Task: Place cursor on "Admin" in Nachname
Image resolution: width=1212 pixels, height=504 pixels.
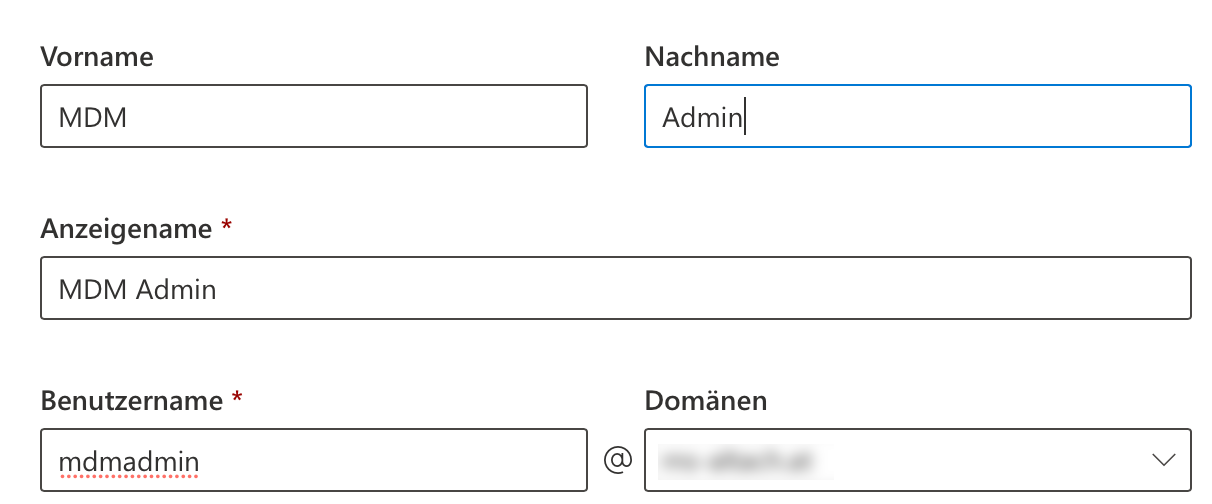Action: tap(701, 118)
